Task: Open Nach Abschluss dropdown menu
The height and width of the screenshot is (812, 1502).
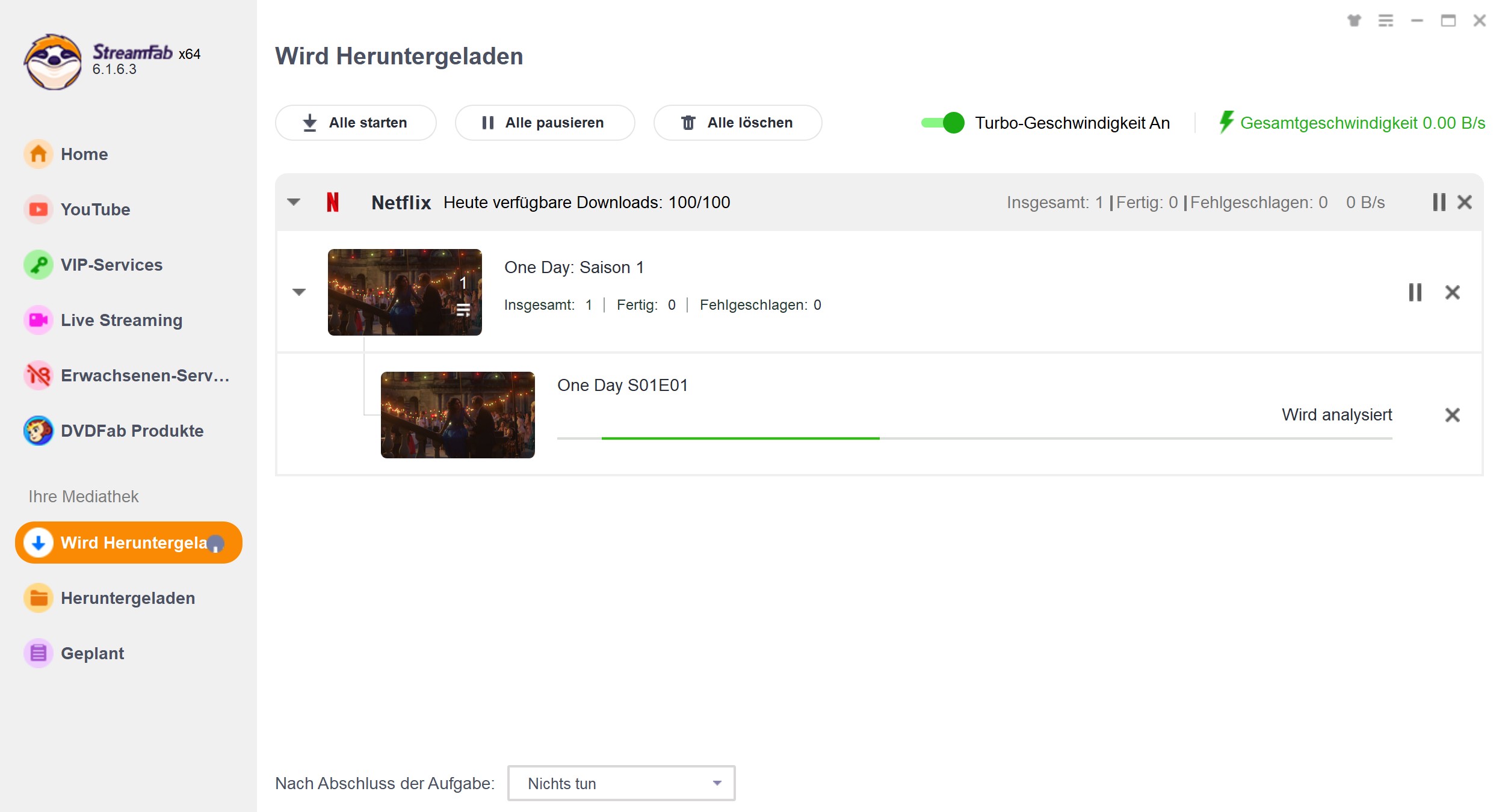Action: (620, 783)
